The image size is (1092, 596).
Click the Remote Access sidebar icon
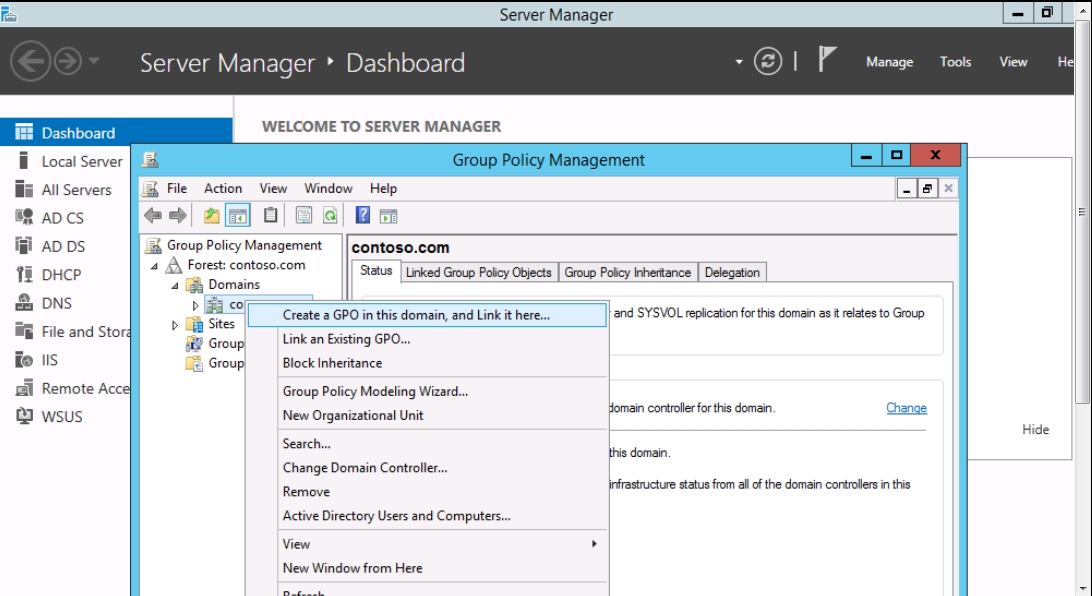pos(24,388)
